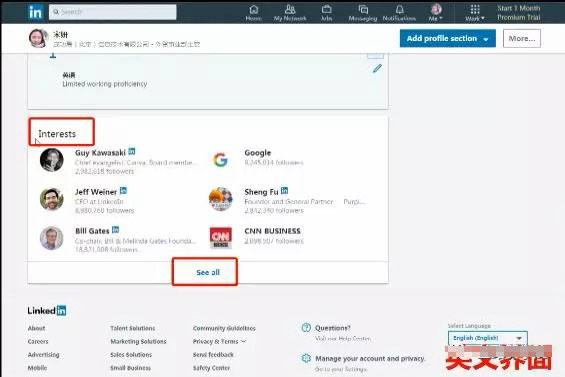The image size is (565, 377).
Task: Focus the Search input field
Action: (112, 12)
